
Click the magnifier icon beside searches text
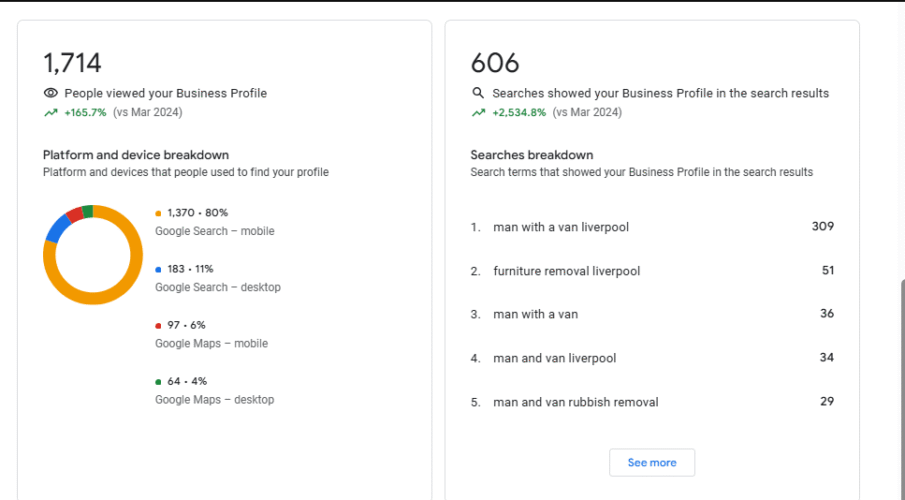pyautogui.click(x=478, y=93)
